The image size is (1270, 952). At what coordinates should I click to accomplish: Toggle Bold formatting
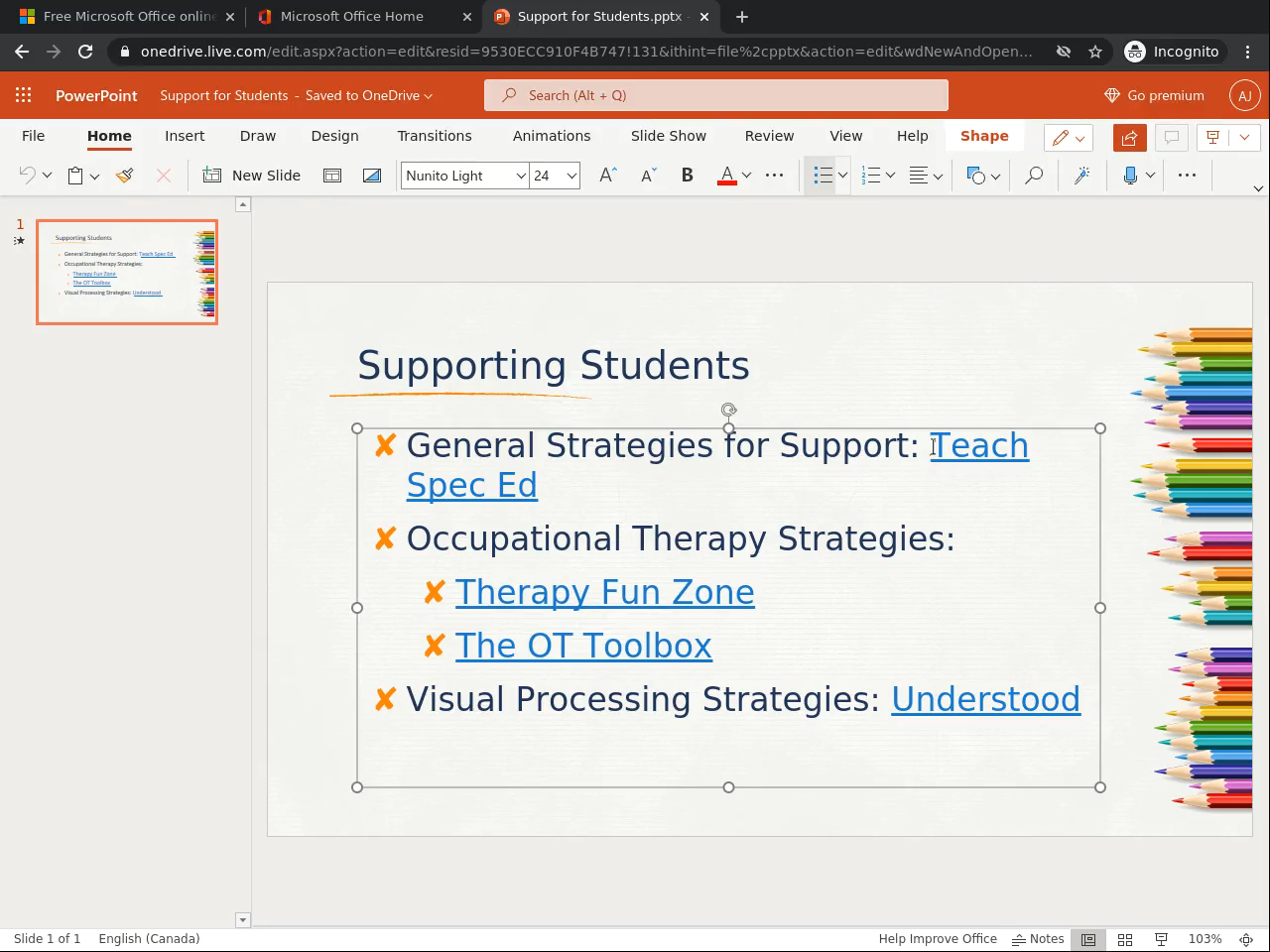click(687, 176)
